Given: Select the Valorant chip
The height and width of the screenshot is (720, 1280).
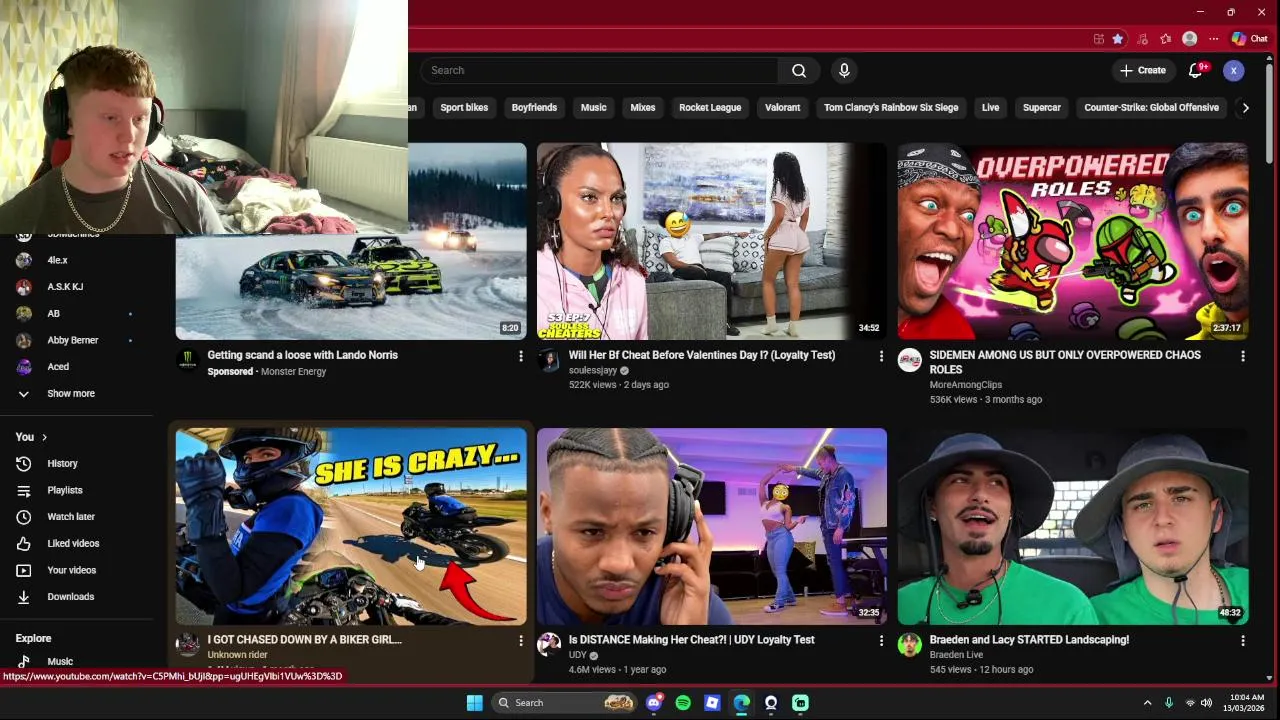Looking at the screenshot, I should [x=782, y=108].
